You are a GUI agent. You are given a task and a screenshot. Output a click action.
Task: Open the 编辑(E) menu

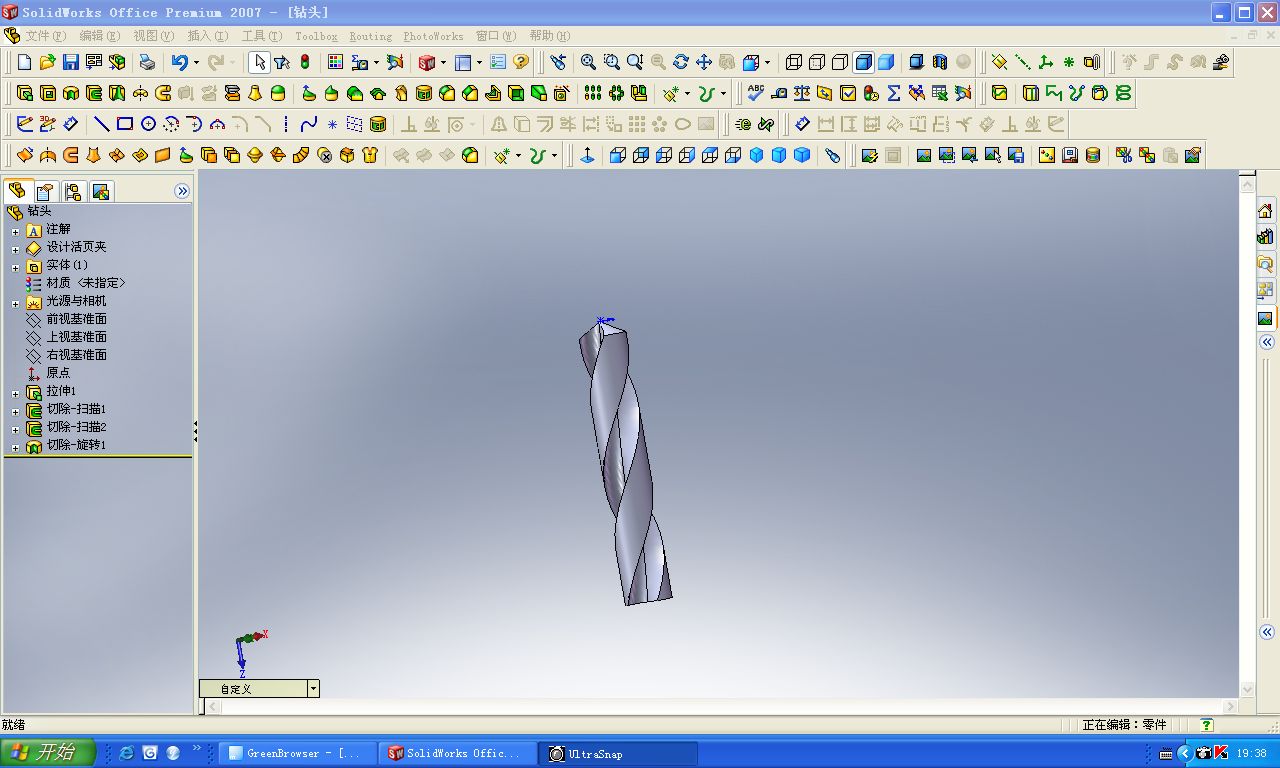tap(99, 36)
